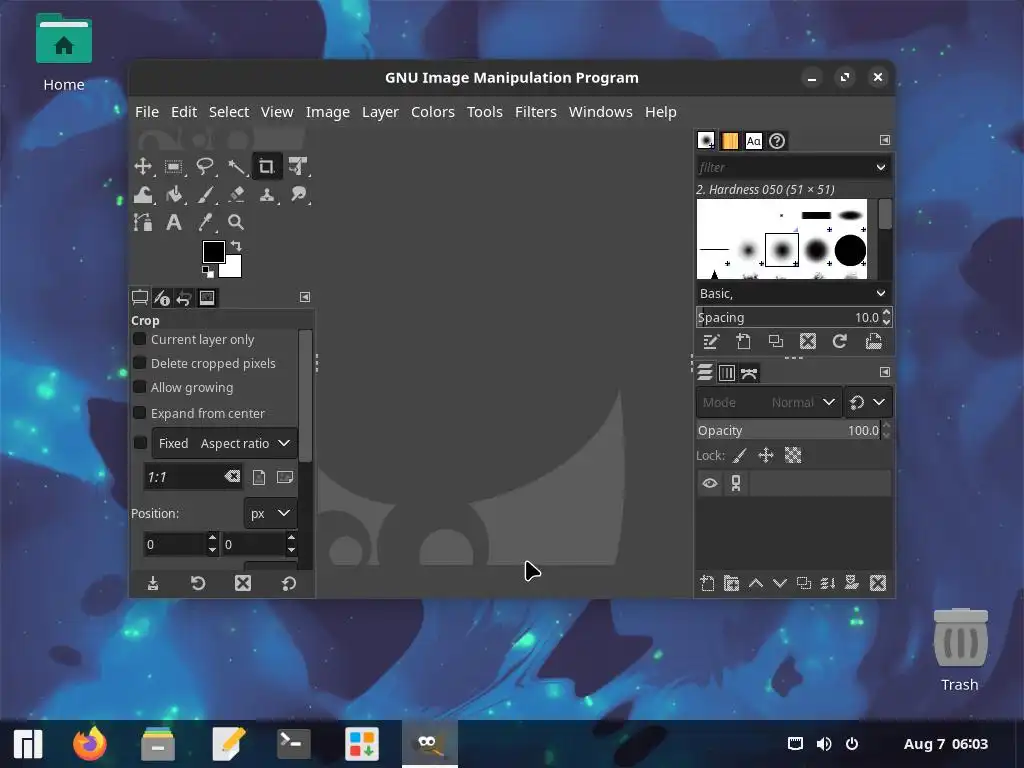Screen dimensions: 1024x768
Task: Click the background color white swatch
Action: [x=234, y=268]
